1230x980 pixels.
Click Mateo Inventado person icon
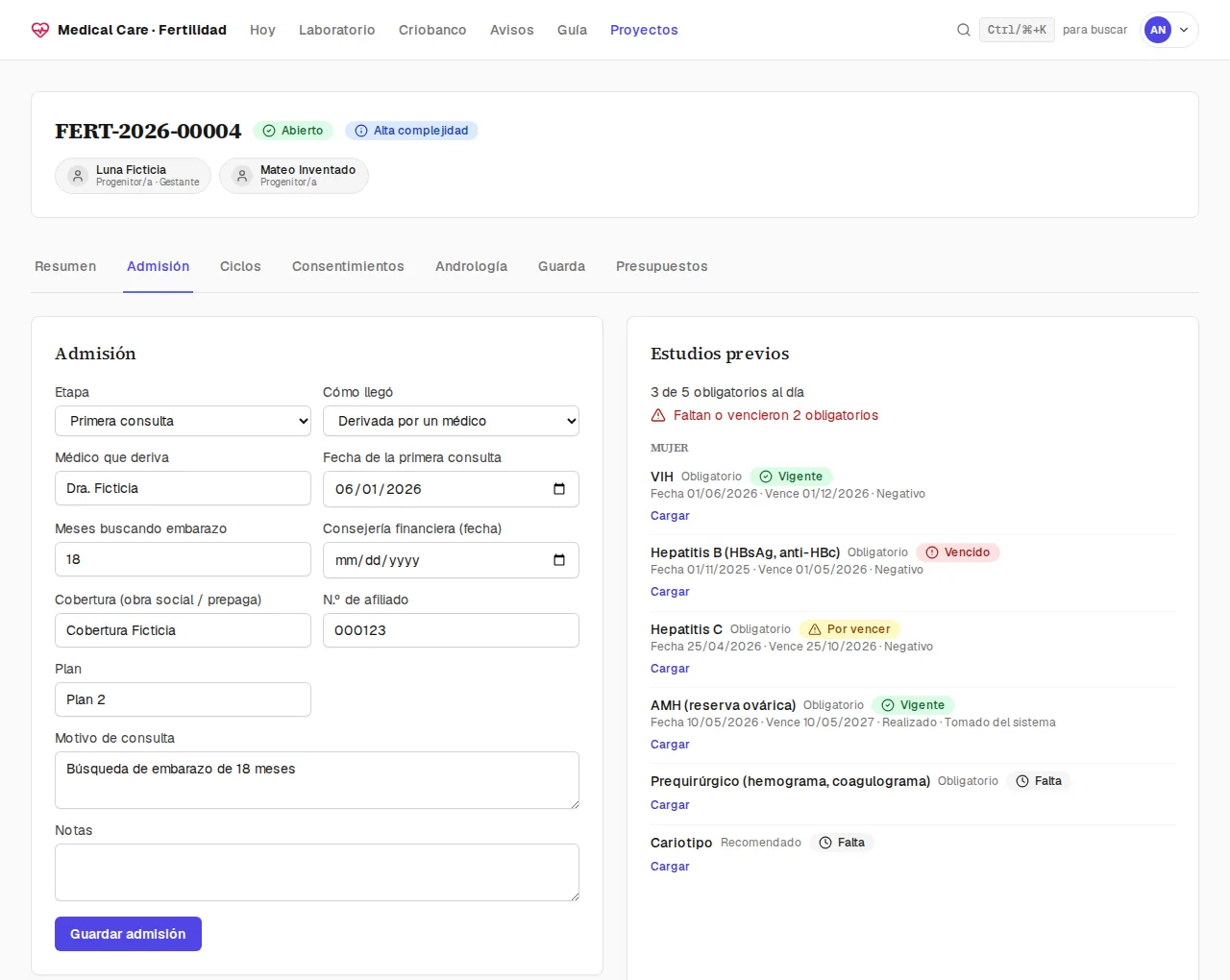click(x=242, y=176)
